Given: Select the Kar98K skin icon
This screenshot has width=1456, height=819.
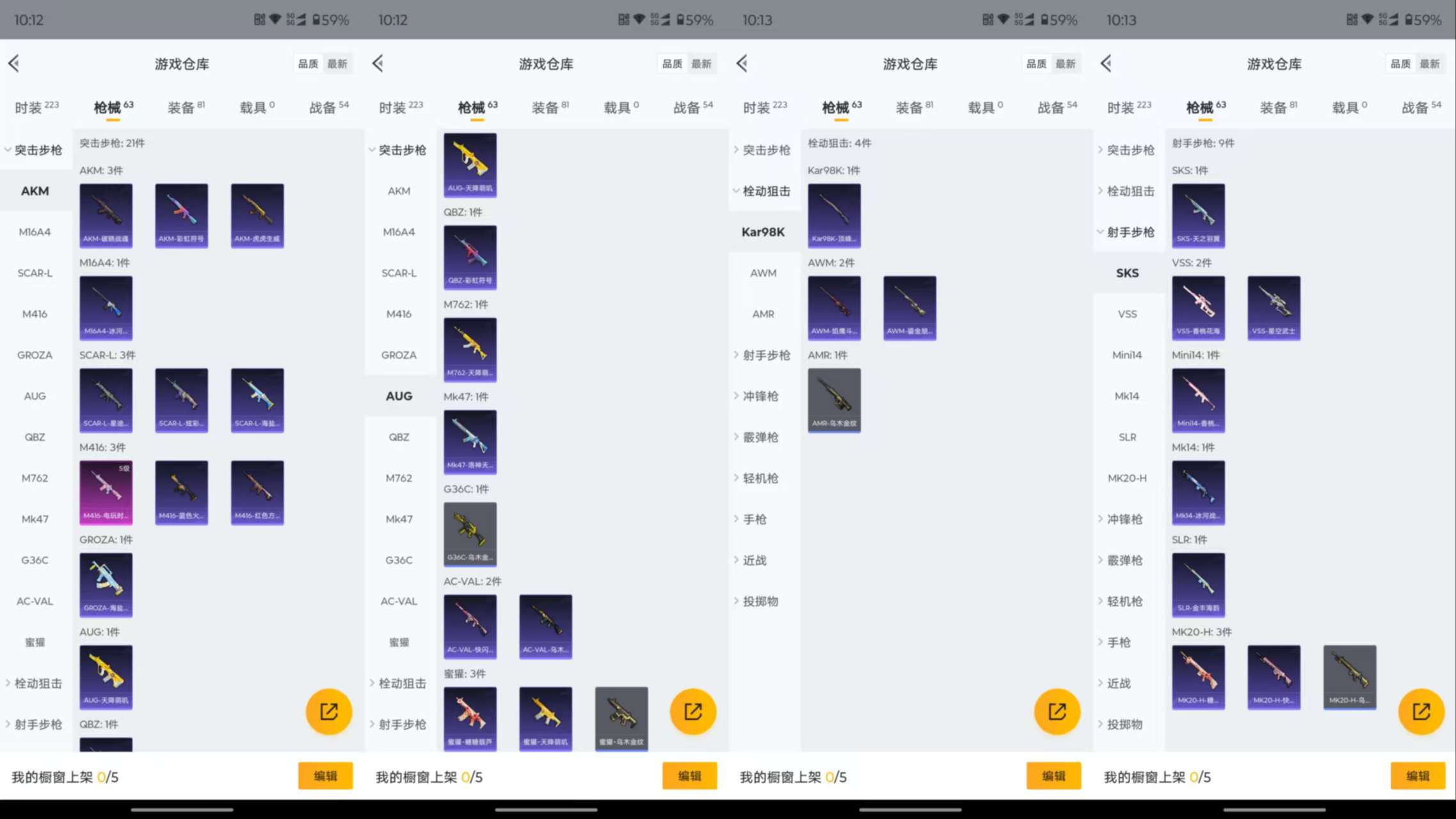Looking at the screenshot, I should tap(835, 216).
